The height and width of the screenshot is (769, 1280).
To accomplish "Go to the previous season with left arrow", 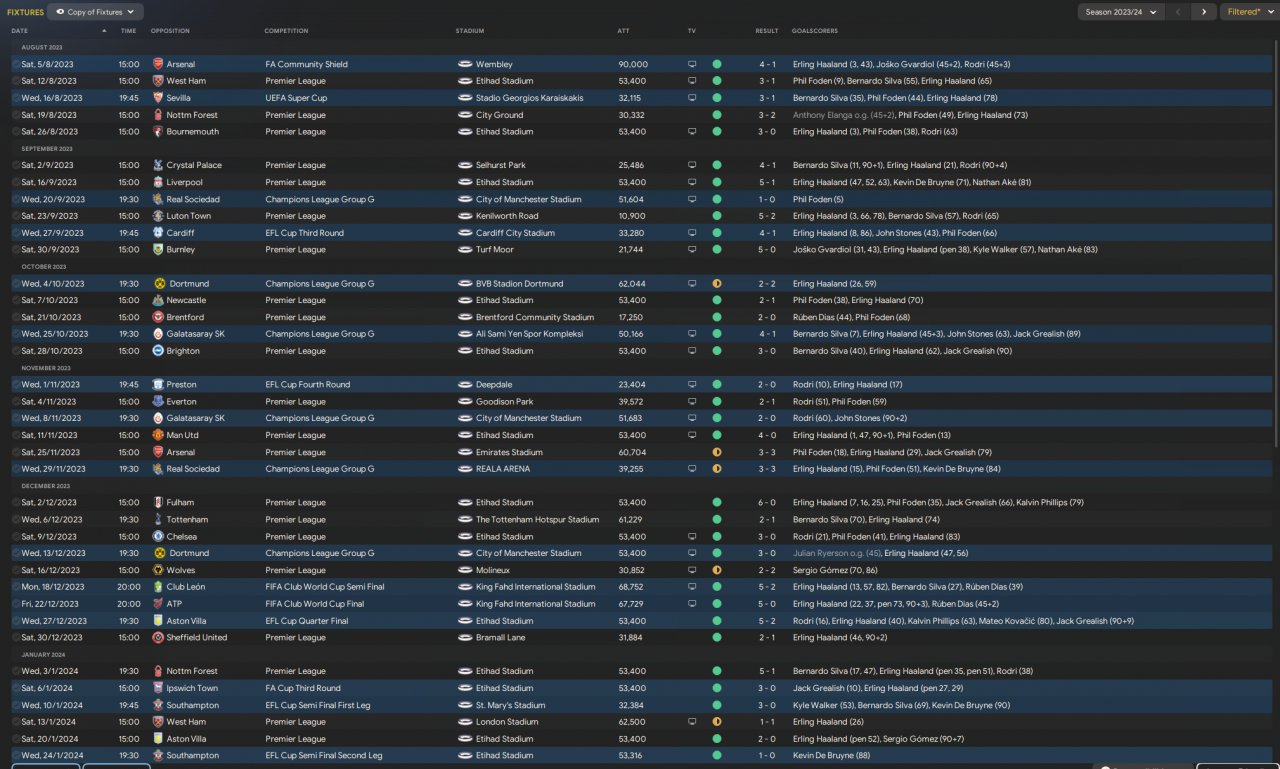I will coord(1179,12).
